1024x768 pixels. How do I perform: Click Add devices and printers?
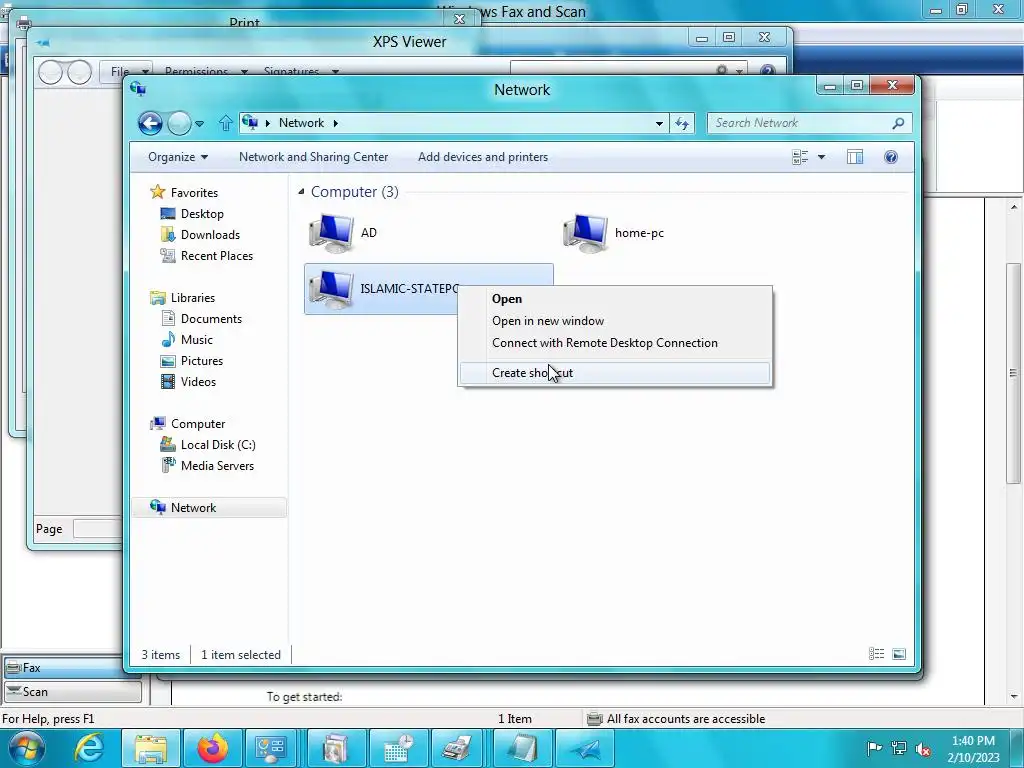483,157
